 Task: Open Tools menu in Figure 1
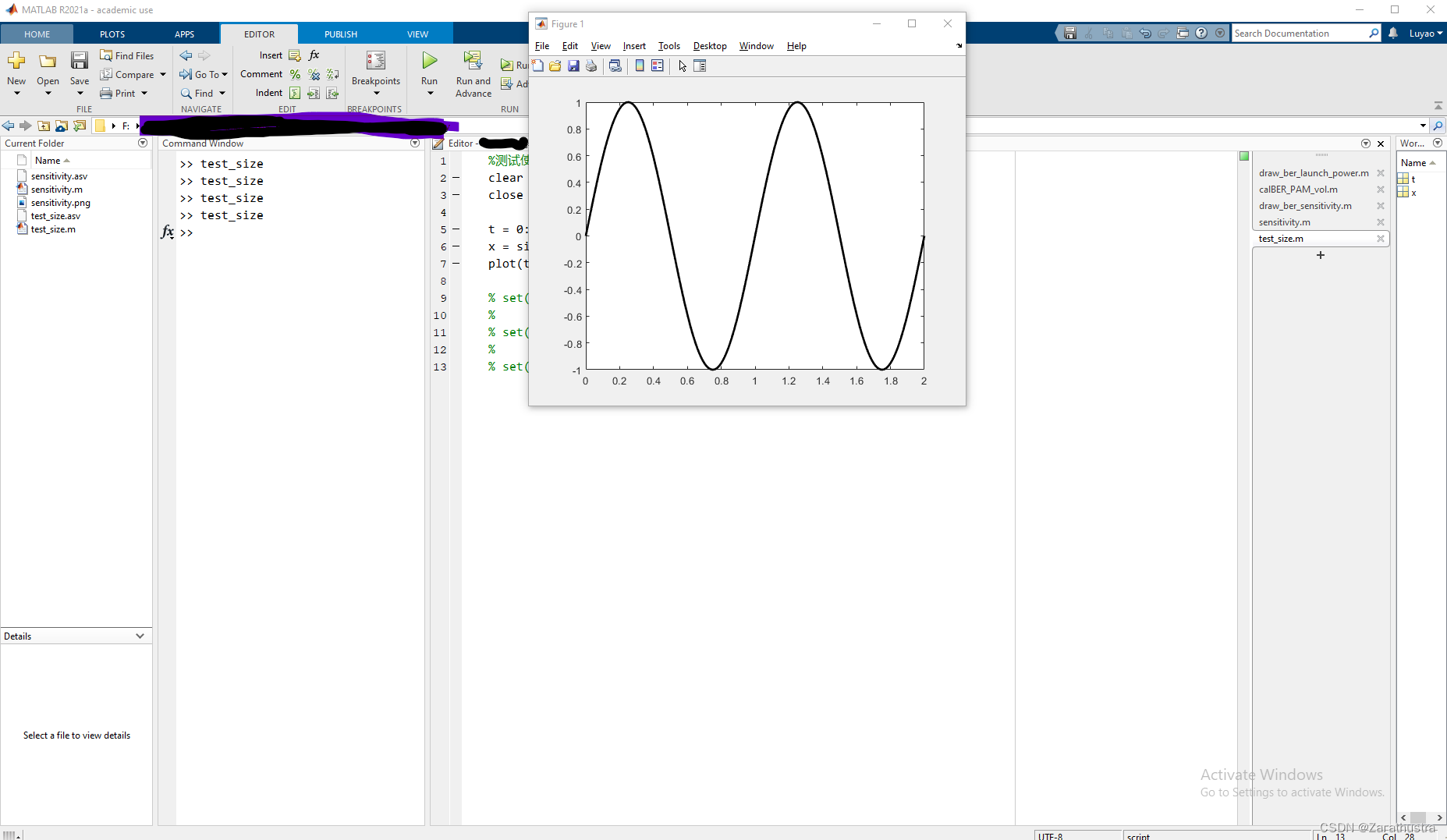[669, 46]
